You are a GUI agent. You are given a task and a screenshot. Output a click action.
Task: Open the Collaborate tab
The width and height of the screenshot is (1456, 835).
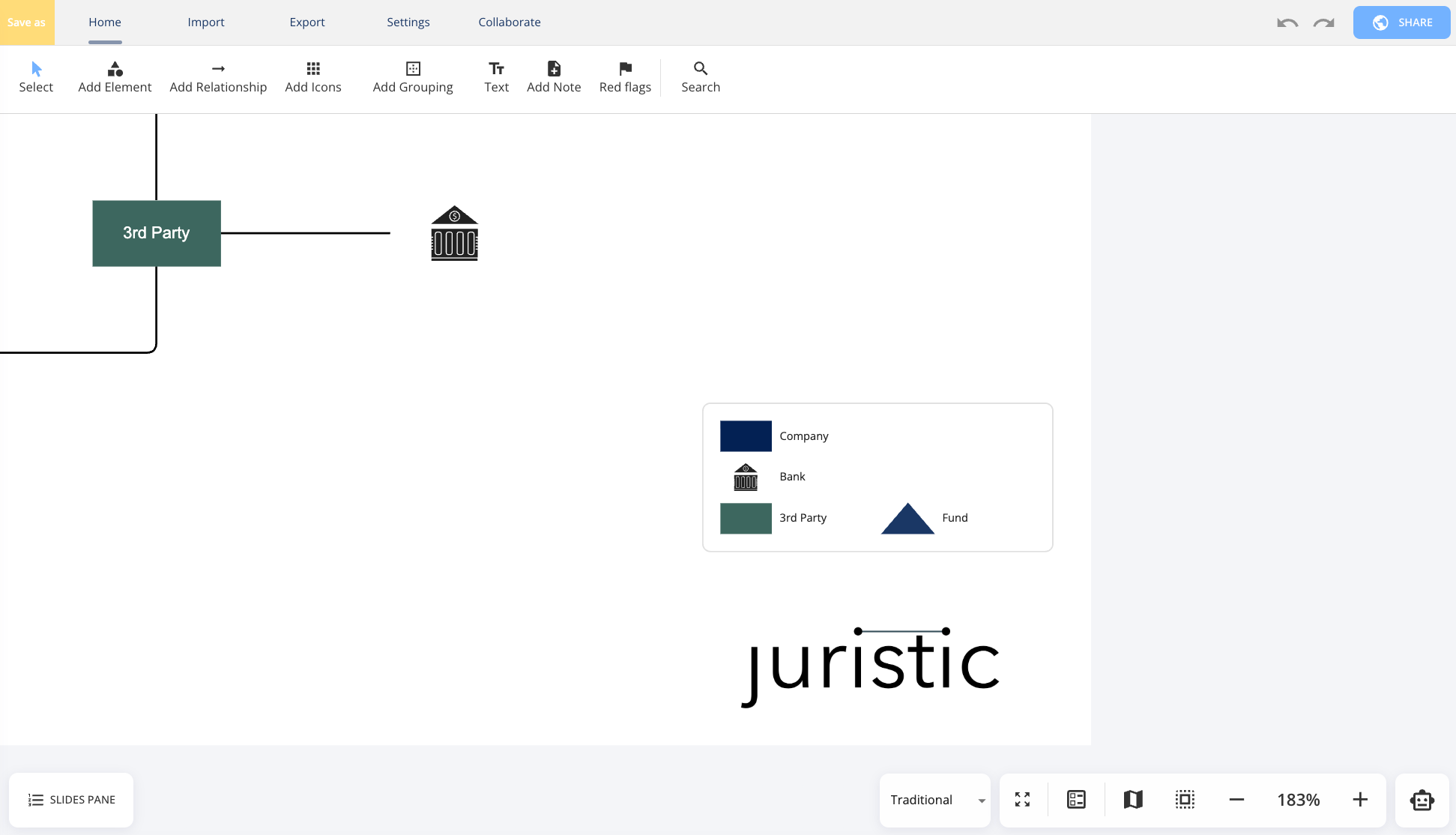510,22
